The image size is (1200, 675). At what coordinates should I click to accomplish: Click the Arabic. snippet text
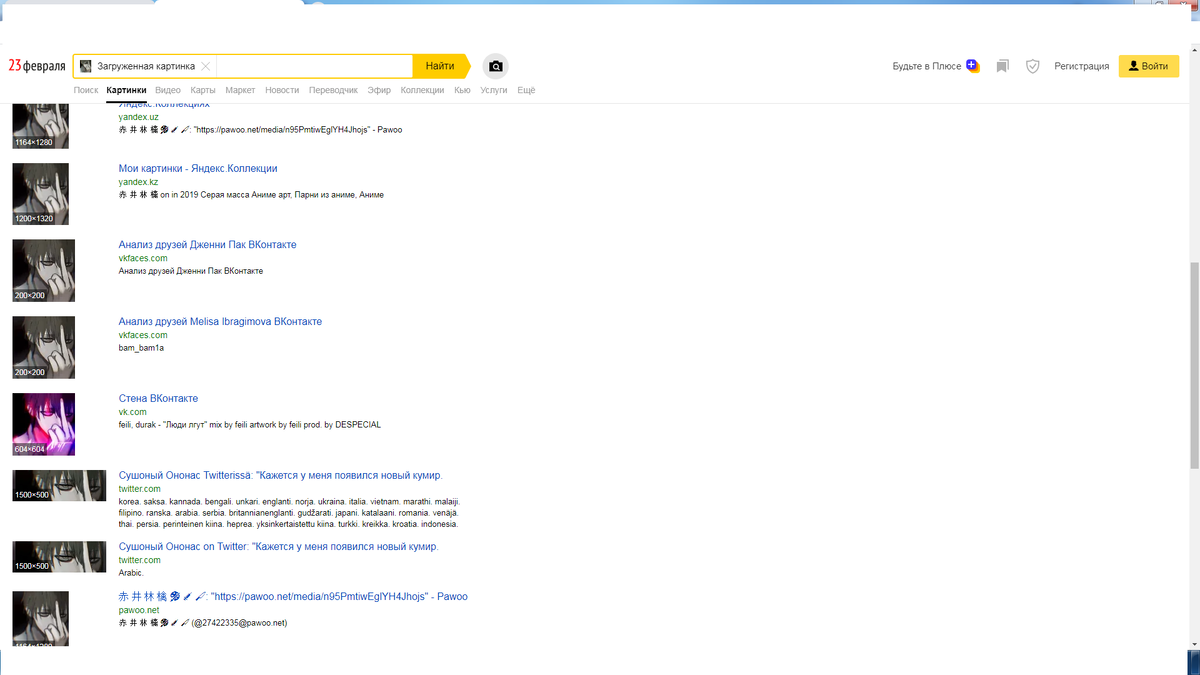pos(131,573)
